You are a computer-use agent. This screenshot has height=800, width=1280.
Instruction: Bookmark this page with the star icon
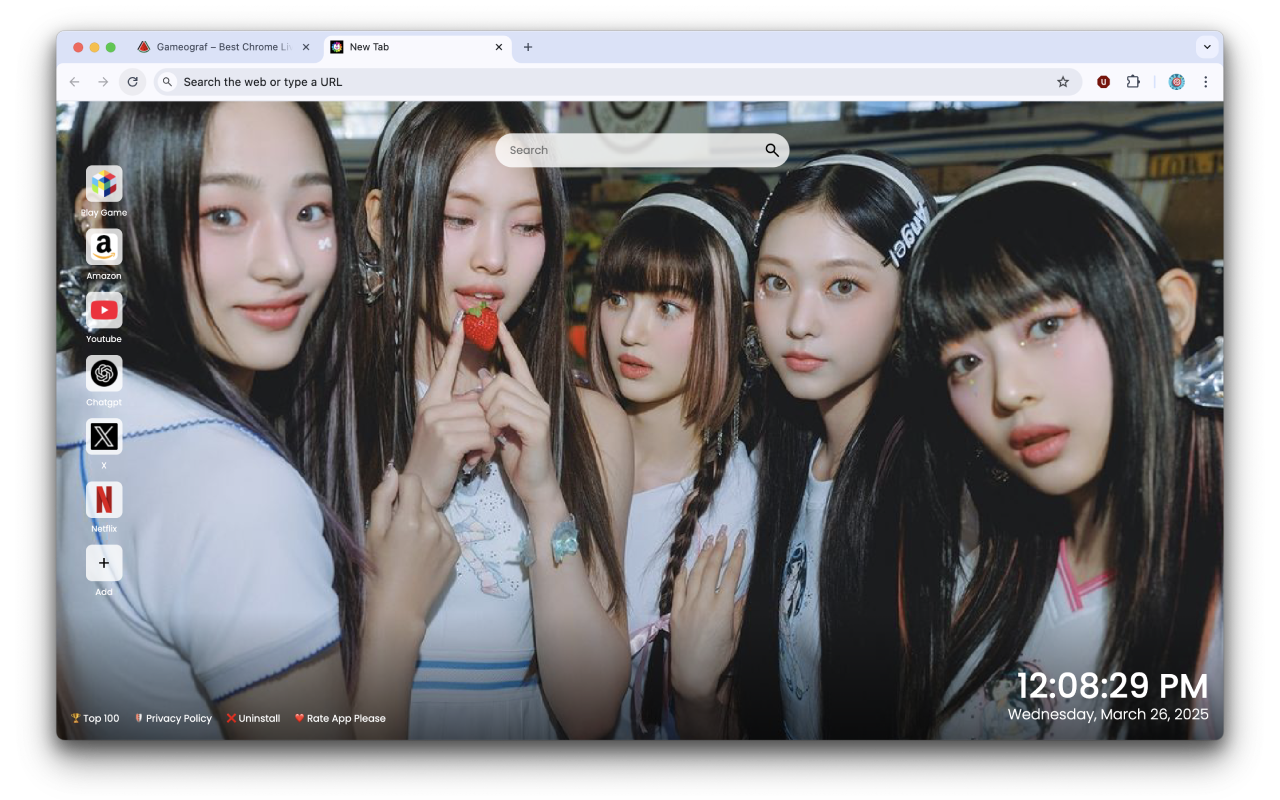click(x=1063, y=82)
